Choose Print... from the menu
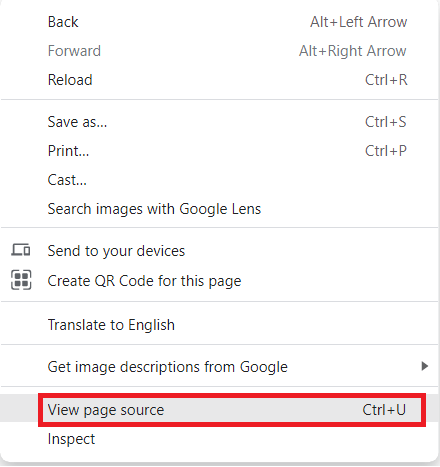Screen dimensions: 440x467 (219, 151)
